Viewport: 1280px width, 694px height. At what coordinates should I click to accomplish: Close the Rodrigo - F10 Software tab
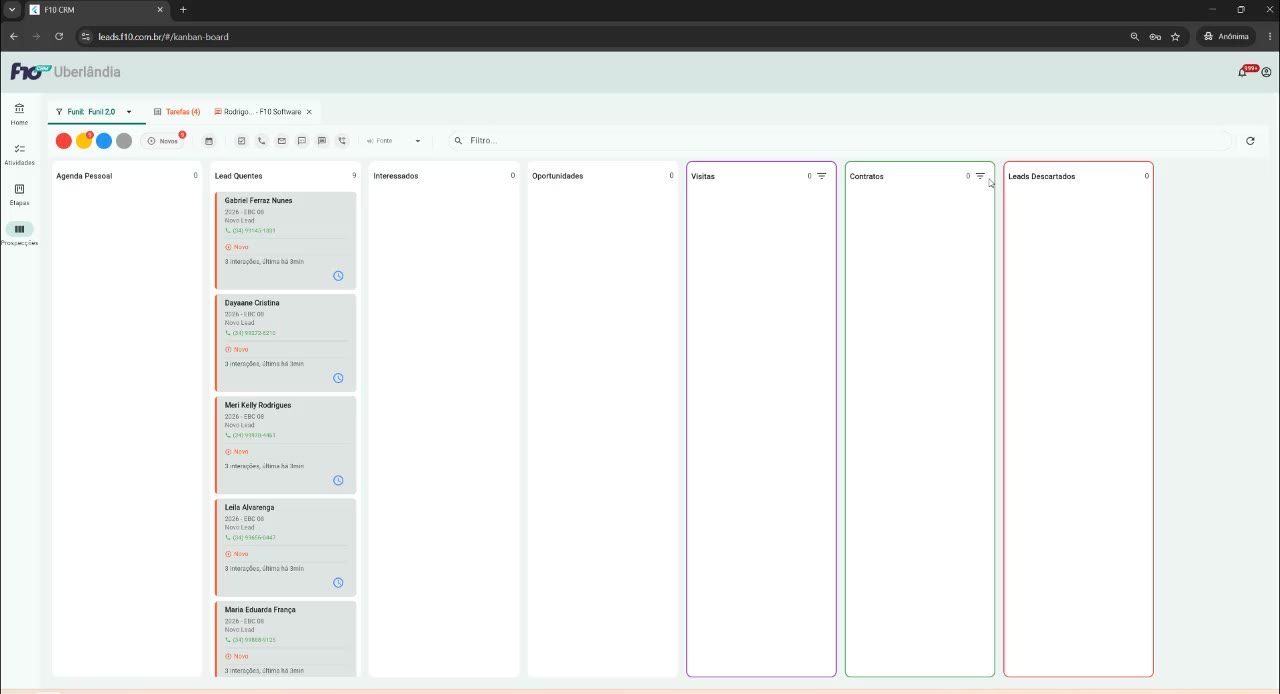(309, 112)
